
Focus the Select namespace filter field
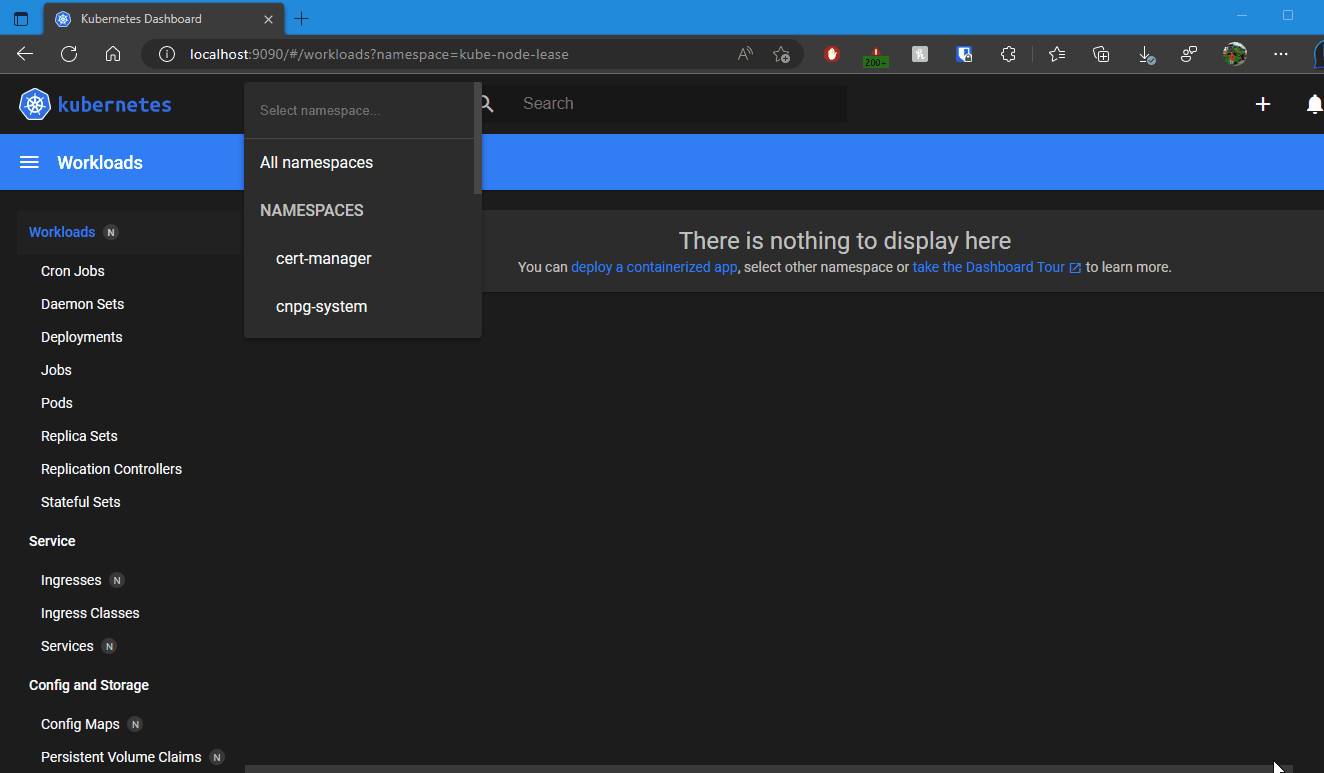click(x=359, y=110)
